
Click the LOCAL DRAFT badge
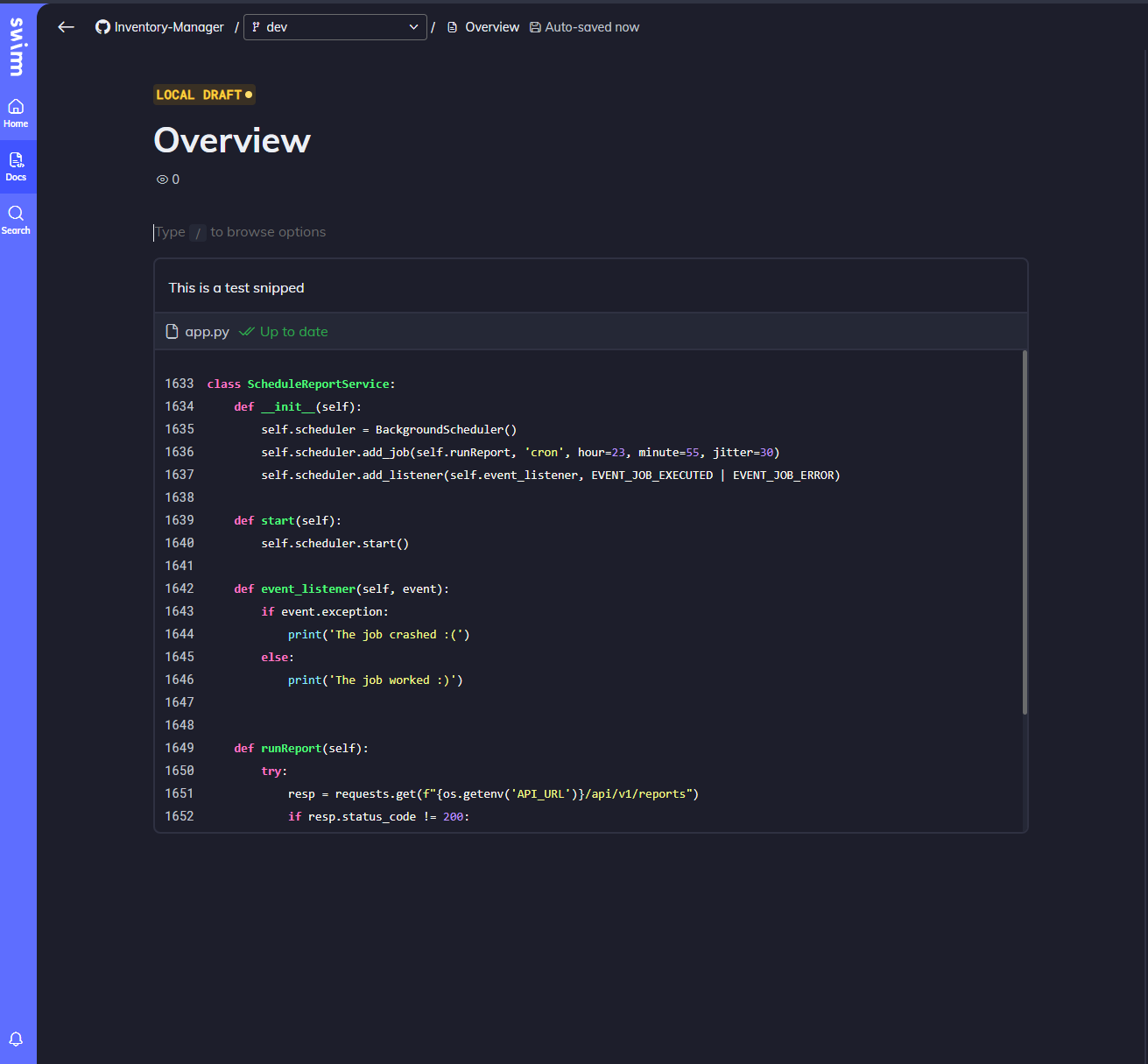[x=204, y=95]
